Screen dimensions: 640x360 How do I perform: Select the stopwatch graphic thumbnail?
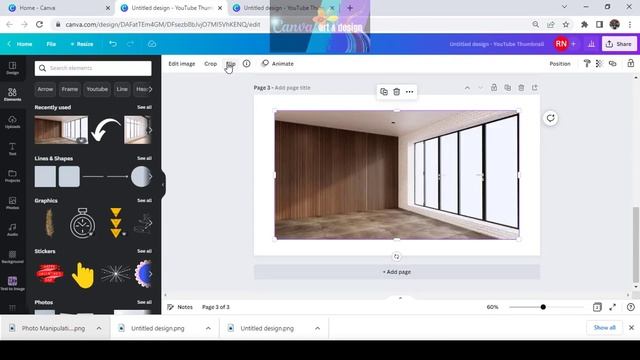tap(82, 223)
